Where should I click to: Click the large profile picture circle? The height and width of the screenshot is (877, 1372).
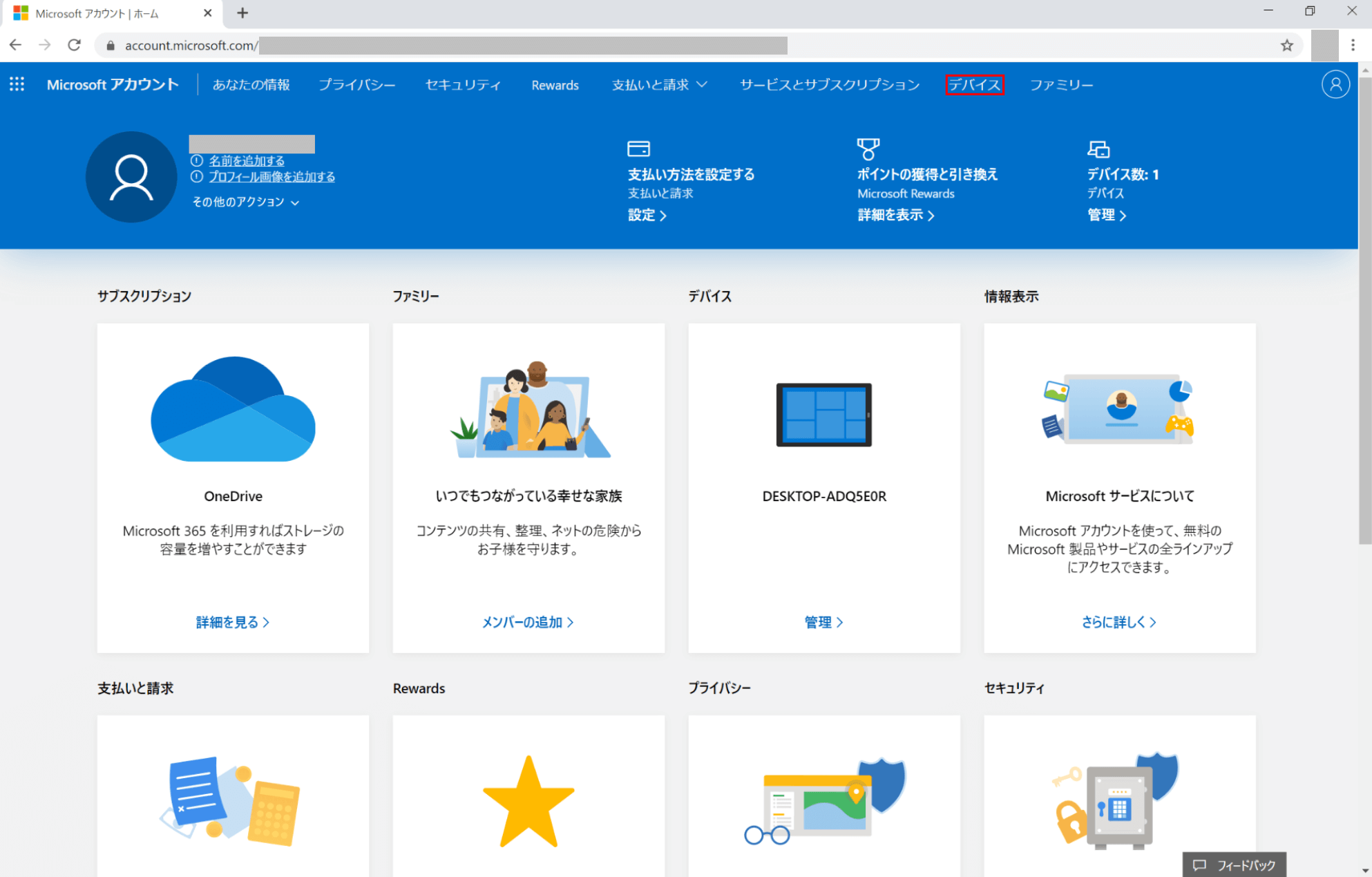pyautogui.click(x=131, y=177)
